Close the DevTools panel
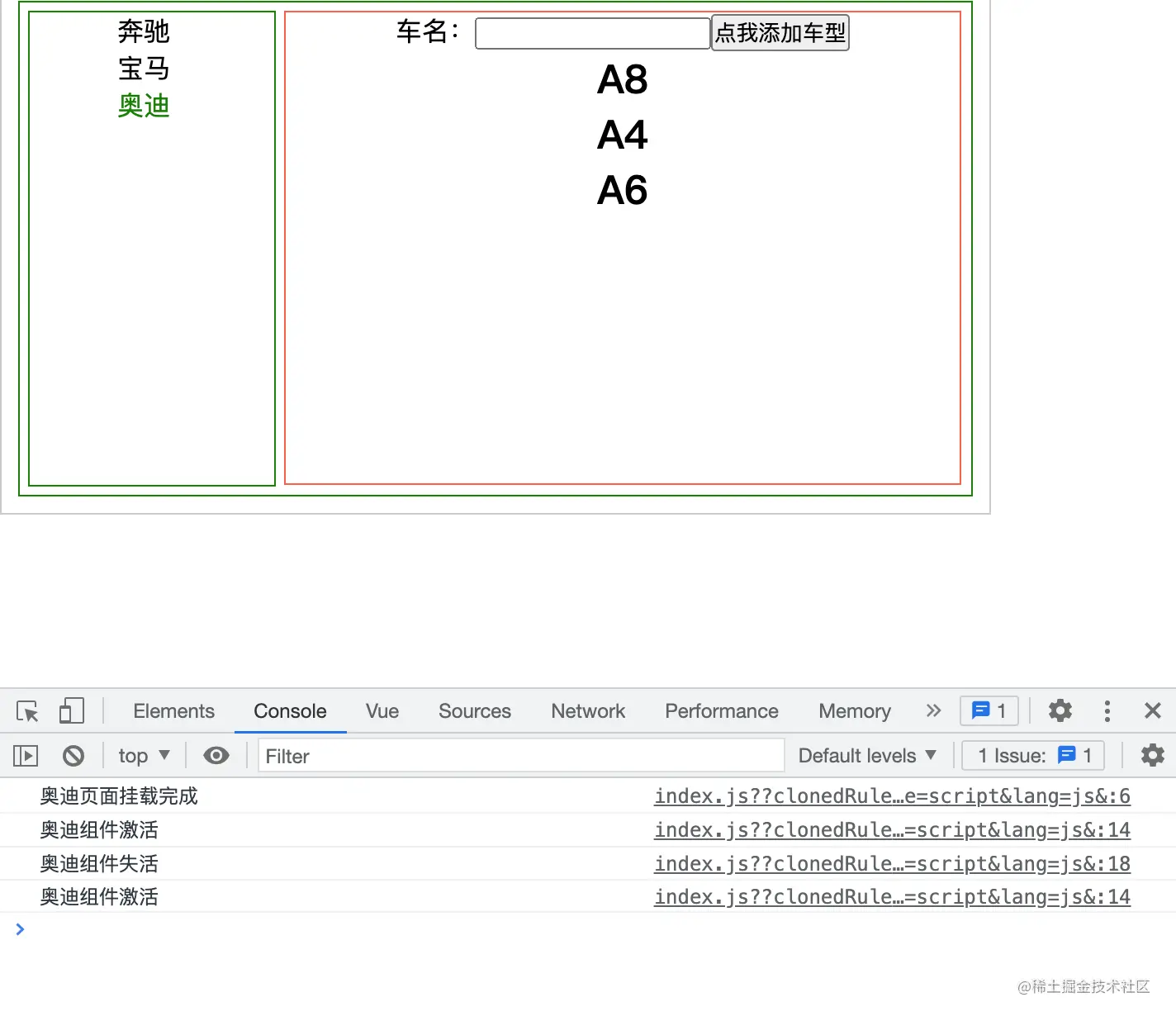This screenshot has height=1021, width=1176. pos(1153,710)
